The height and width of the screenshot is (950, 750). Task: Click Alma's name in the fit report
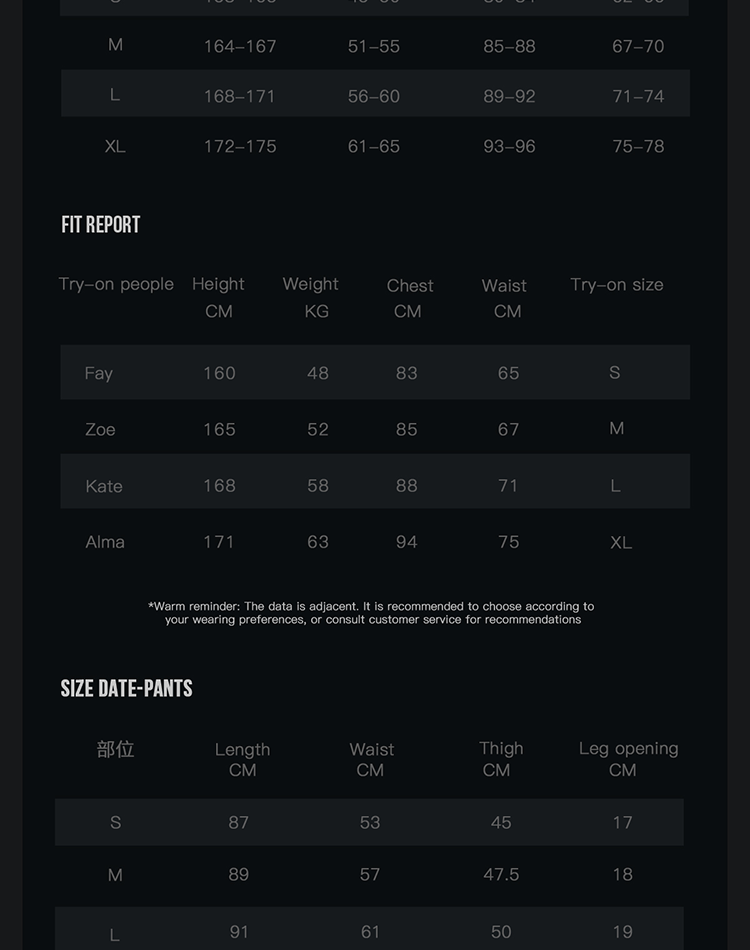(105, 542)
